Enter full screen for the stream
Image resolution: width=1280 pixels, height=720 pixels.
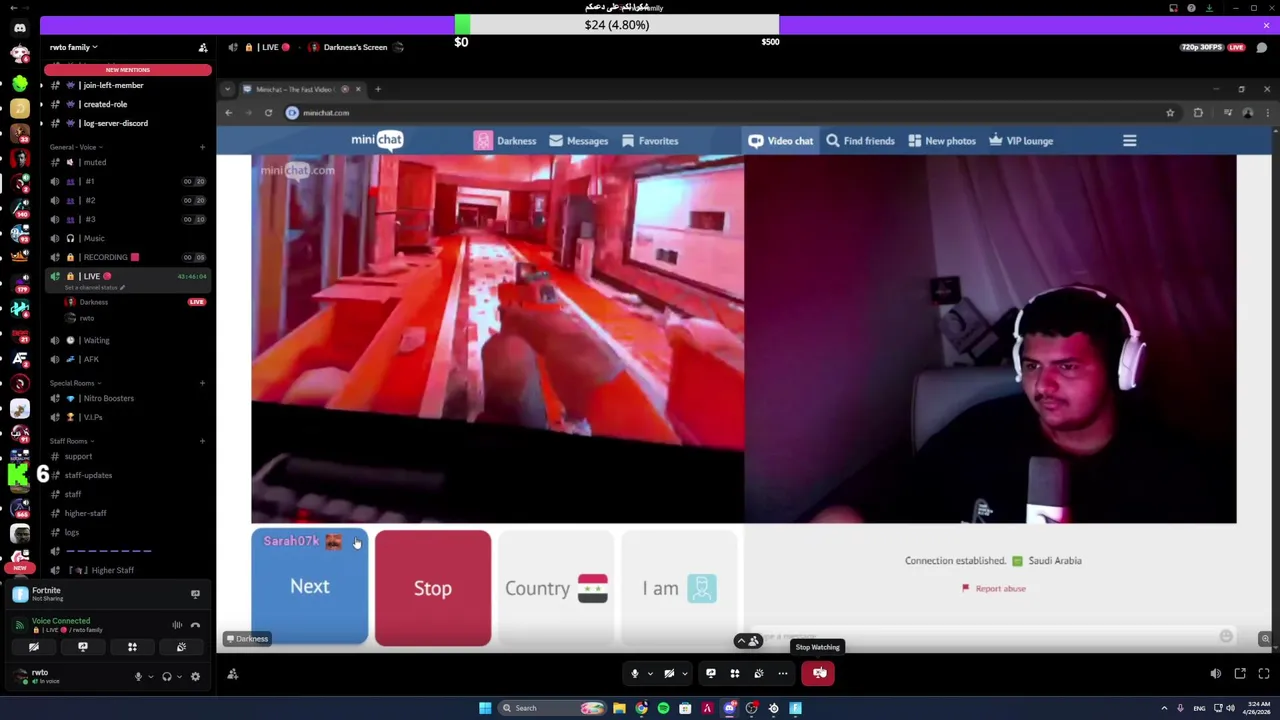[x=1264, y=674]
